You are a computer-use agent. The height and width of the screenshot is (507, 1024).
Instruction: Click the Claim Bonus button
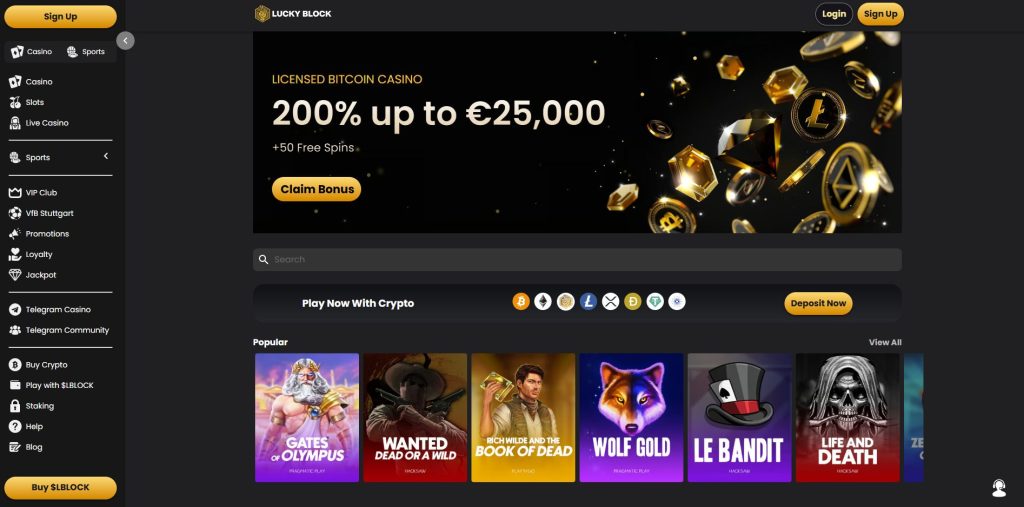click(x=317, y=189)
